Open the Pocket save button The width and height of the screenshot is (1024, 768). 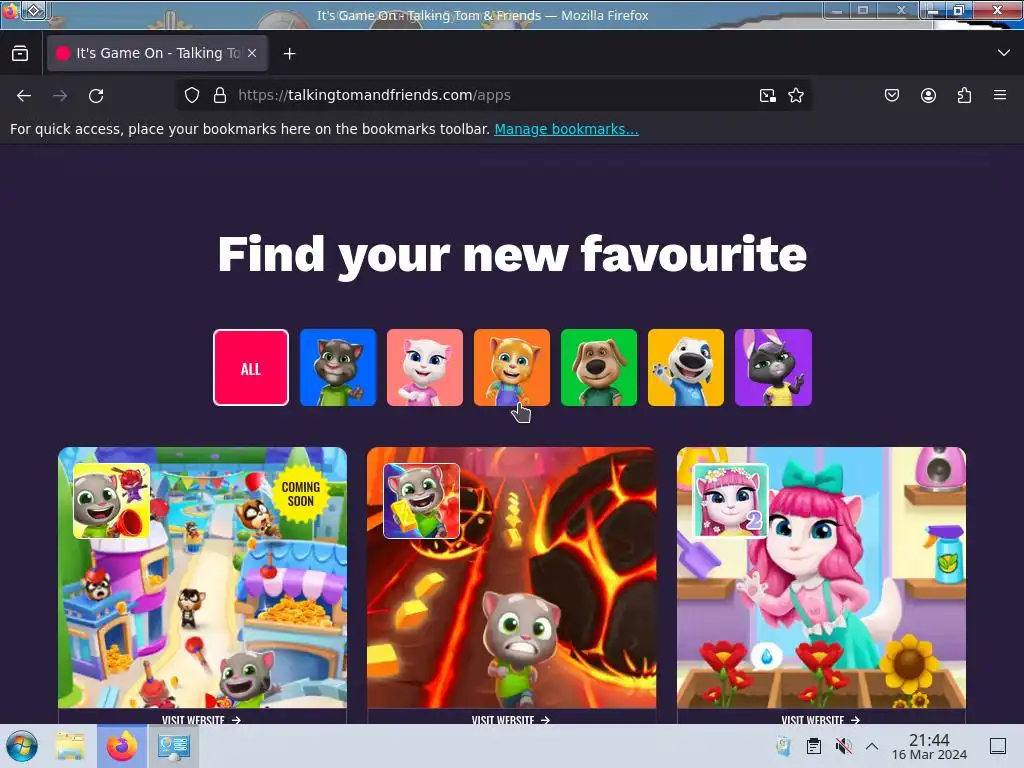coord(892,95)
